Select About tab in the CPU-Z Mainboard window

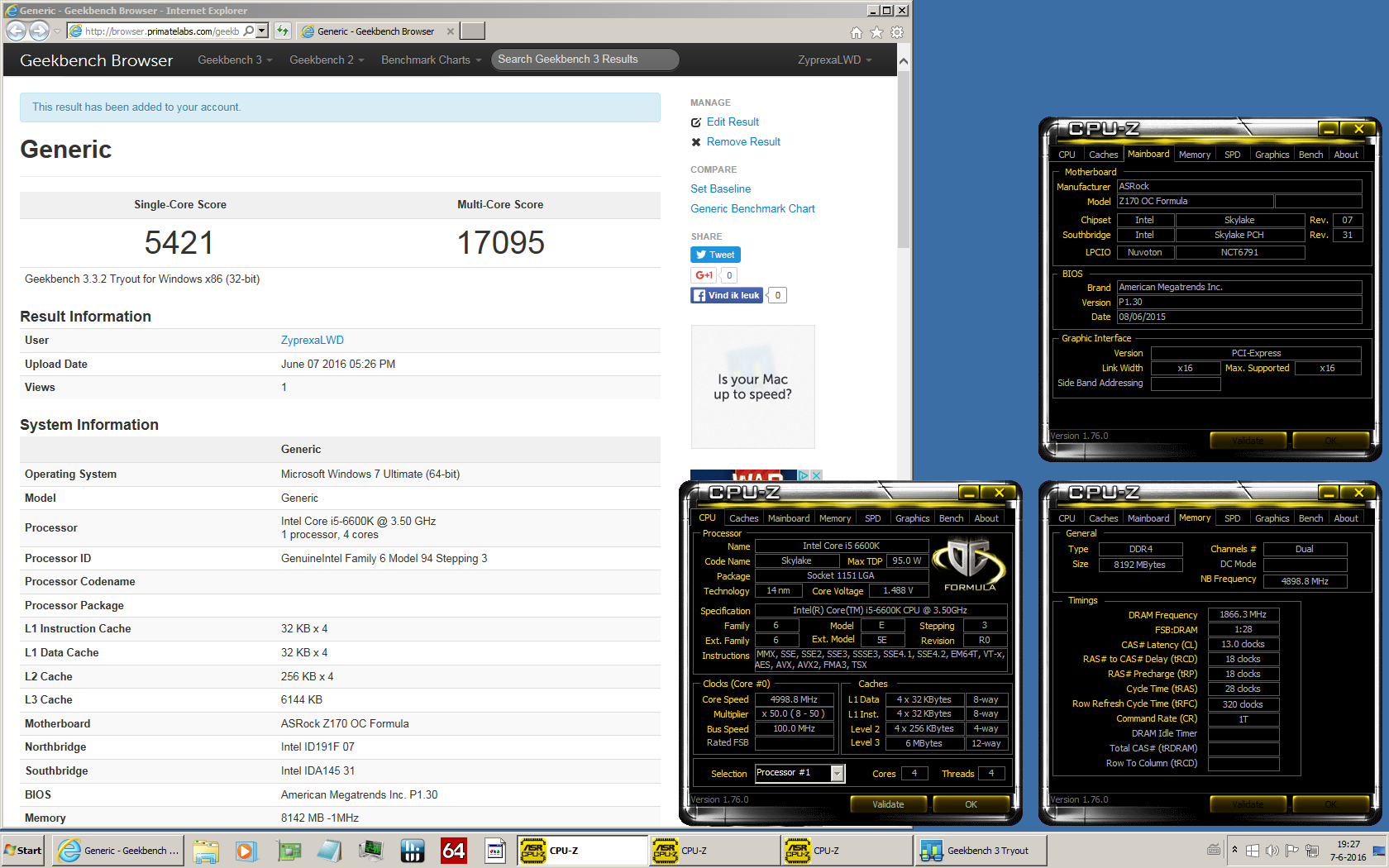tap(1346, 155)
